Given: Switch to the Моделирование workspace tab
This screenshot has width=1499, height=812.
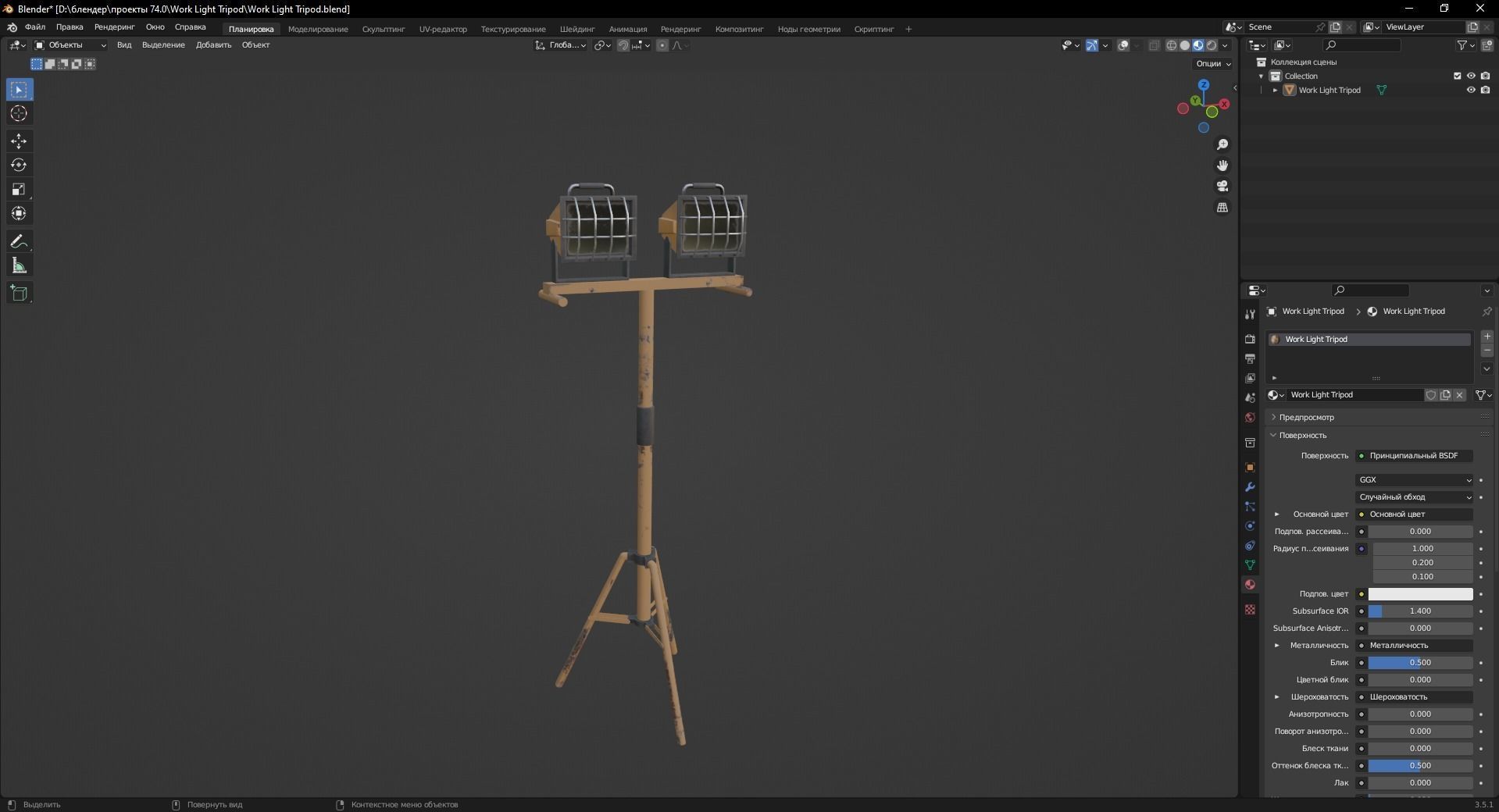Looking at the screenshot, I should (318, 30).
